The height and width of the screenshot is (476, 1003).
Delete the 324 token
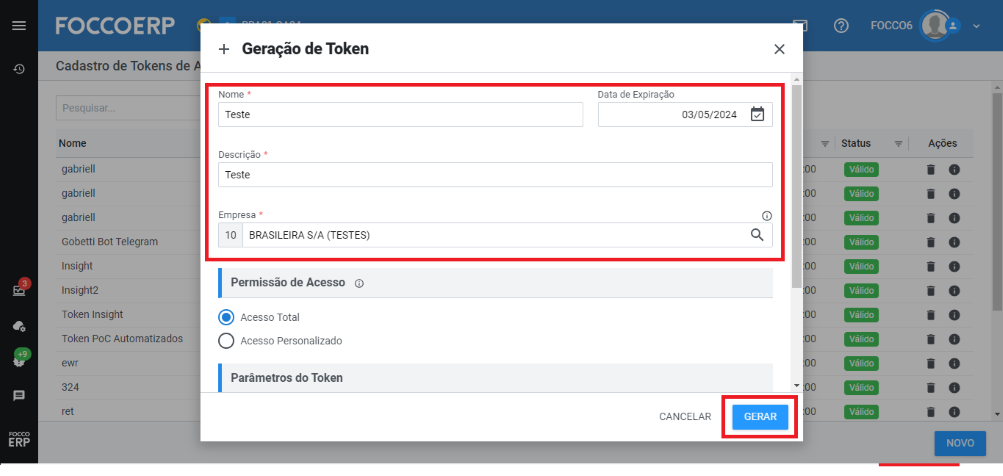[931, 388]
